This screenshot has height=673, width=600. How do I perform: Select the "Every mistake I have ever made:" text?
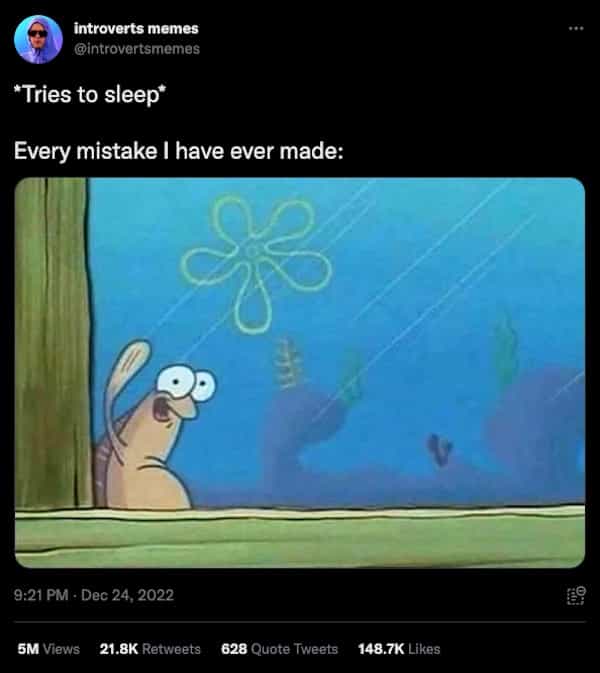tap(179, 152)
